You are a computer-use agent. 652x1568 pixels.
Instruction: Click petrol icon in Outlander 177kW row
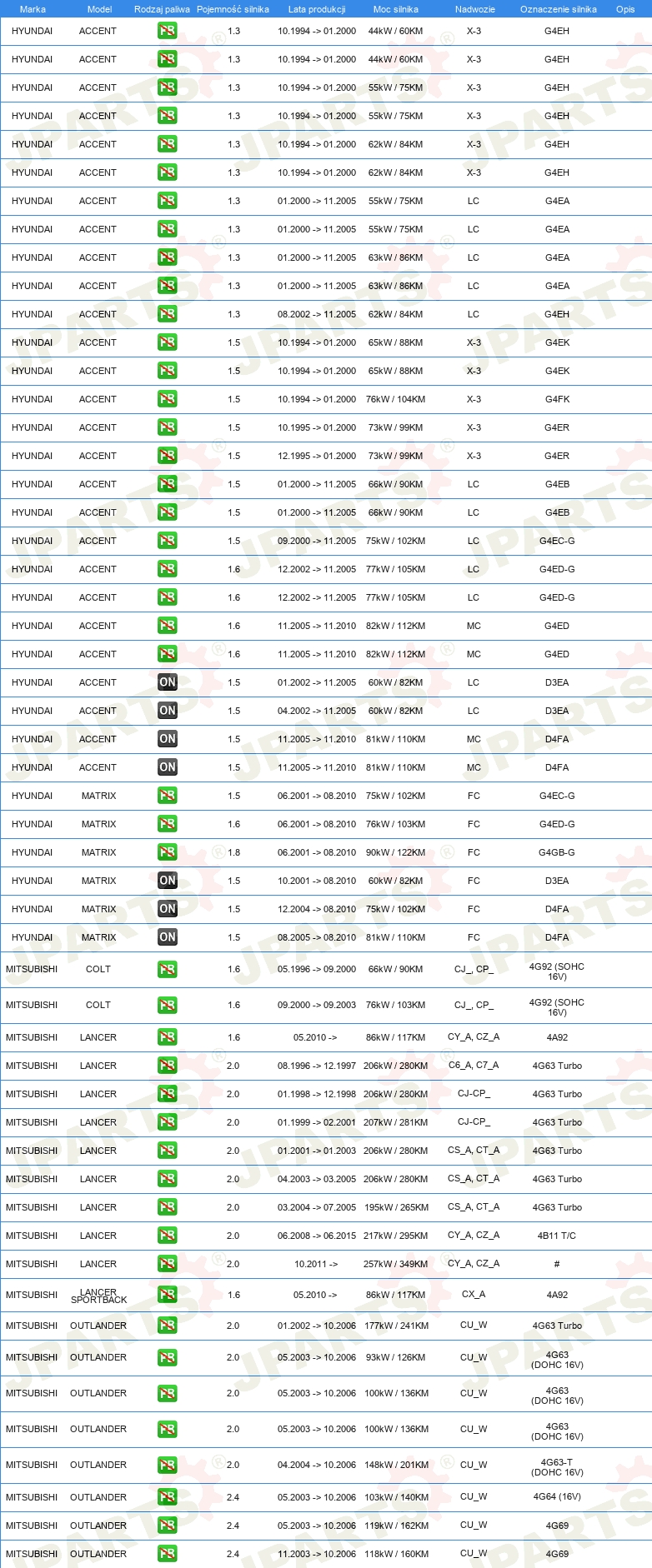pos(167,1326)
